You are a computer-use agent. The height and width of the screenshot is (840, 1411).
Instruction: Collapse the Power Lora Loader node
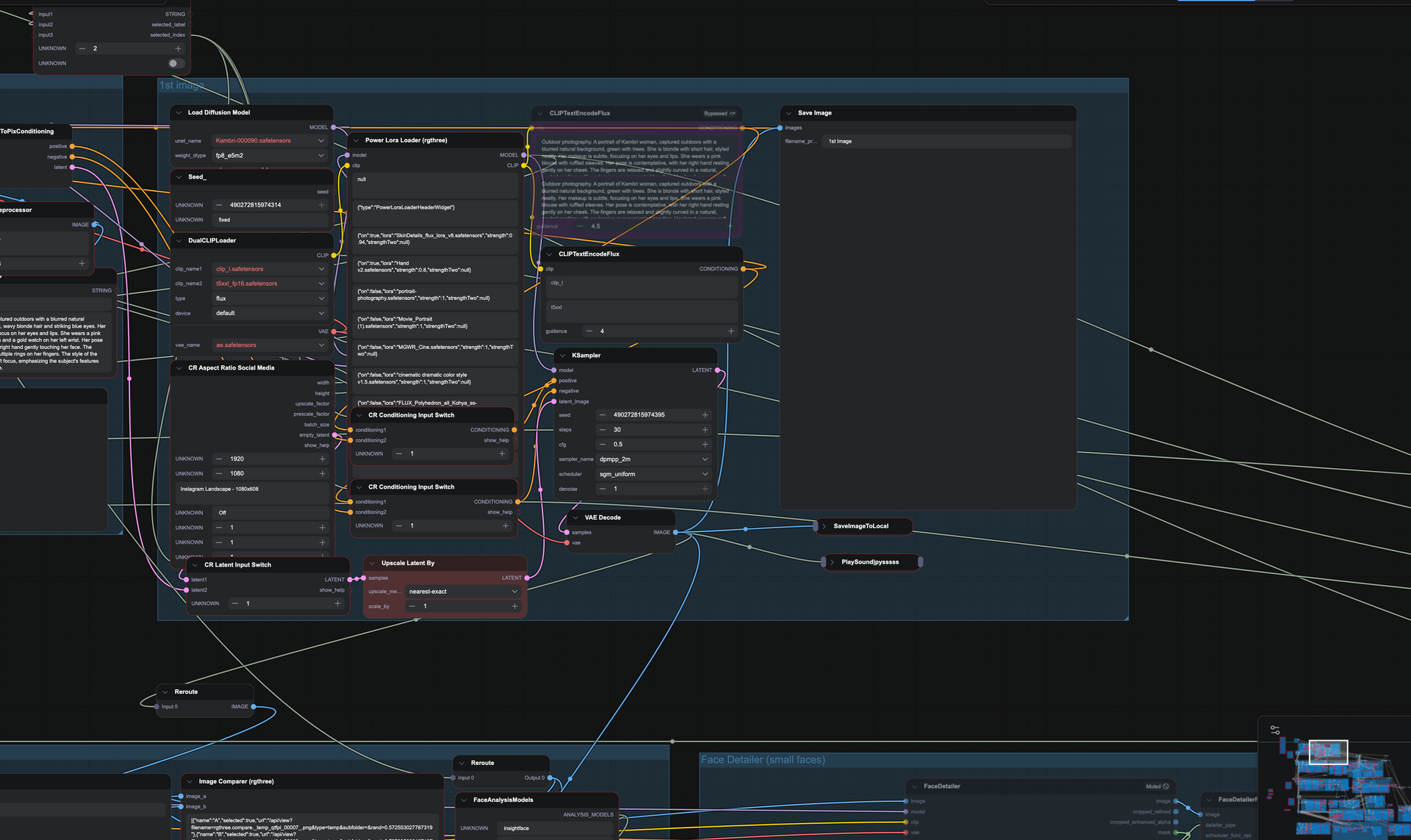click(x=356, y=140)
